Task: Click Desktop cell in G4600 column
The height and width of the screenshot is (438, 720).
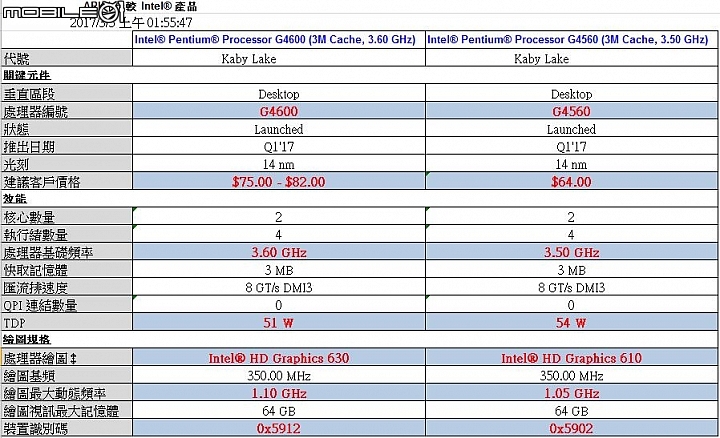Action: (x=279, y=94)
